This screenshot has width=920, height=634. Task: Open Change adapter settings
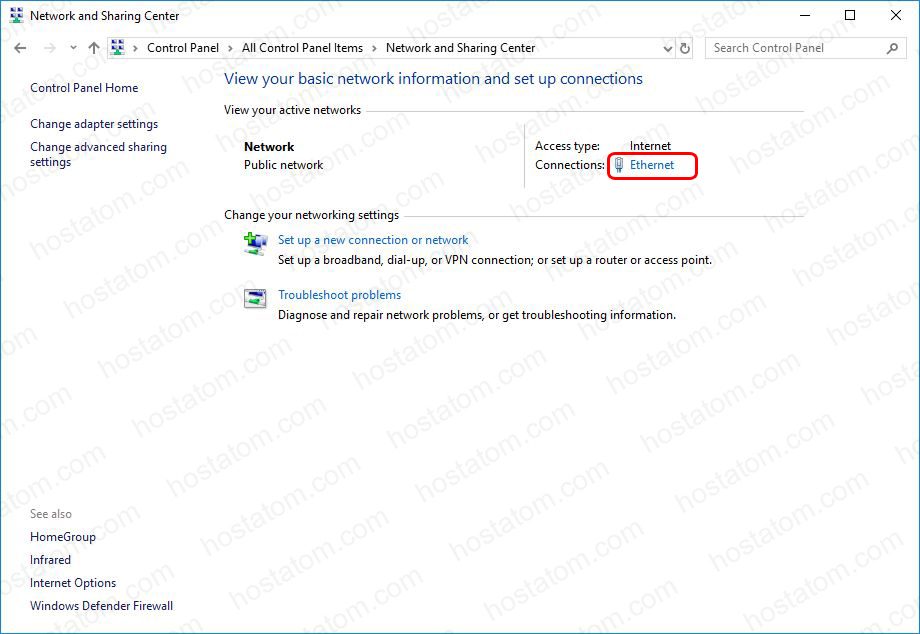tap(93, 124)
